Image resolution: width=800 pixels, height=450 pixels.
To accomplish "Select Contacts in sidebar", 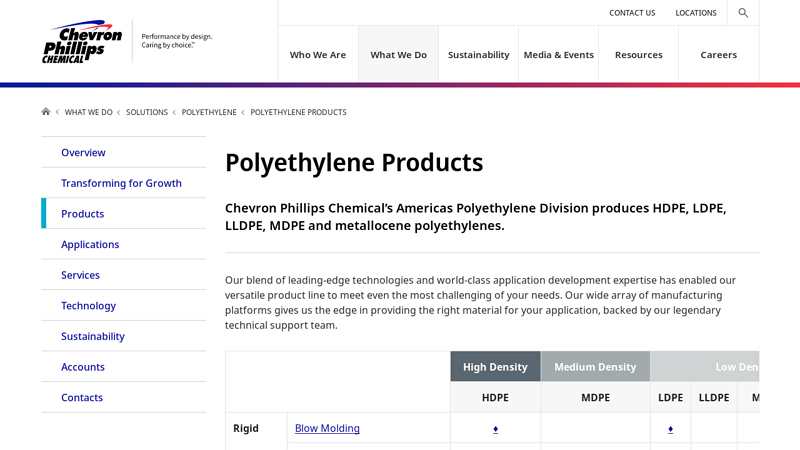I will pyautogui.click(x=123, y=397).
